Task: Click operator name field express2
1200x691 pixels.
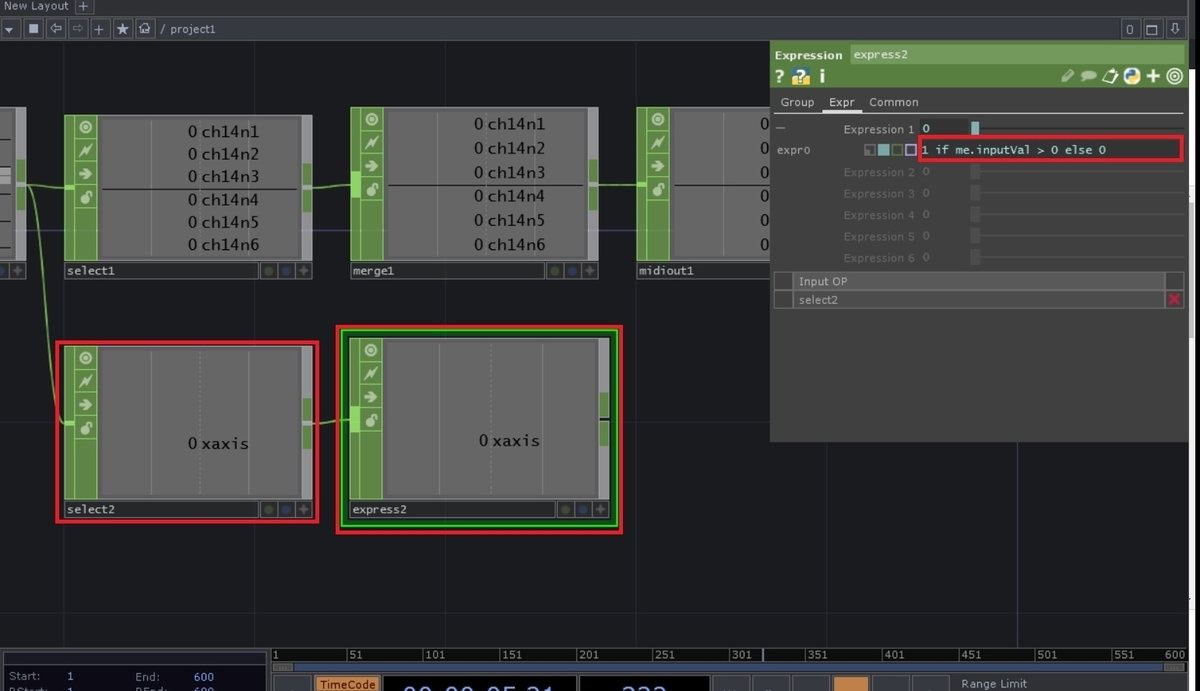Action: pos(1015,55)
